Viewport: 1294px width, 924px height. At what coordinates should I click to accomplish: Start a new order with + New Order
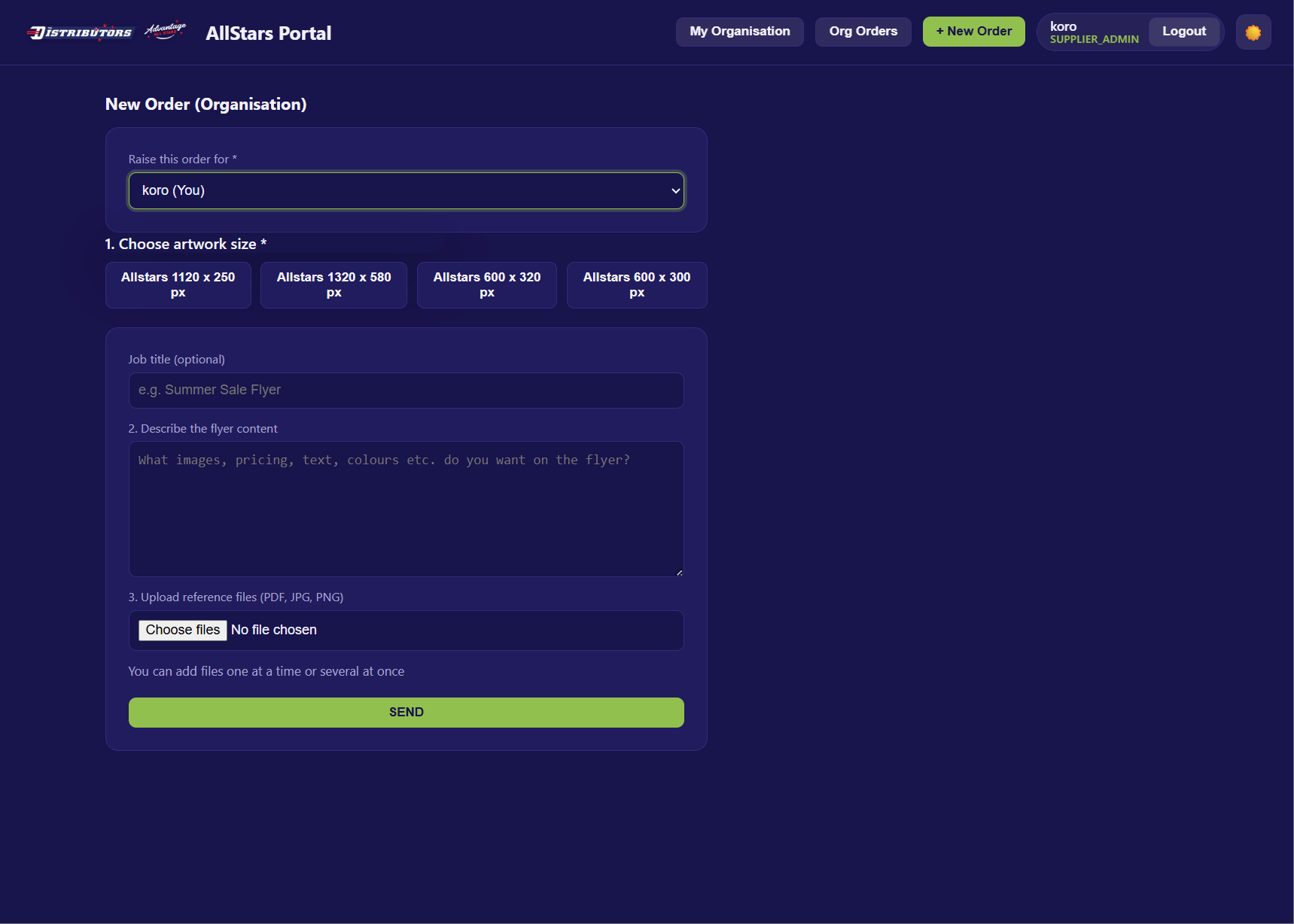coord(974,32)
